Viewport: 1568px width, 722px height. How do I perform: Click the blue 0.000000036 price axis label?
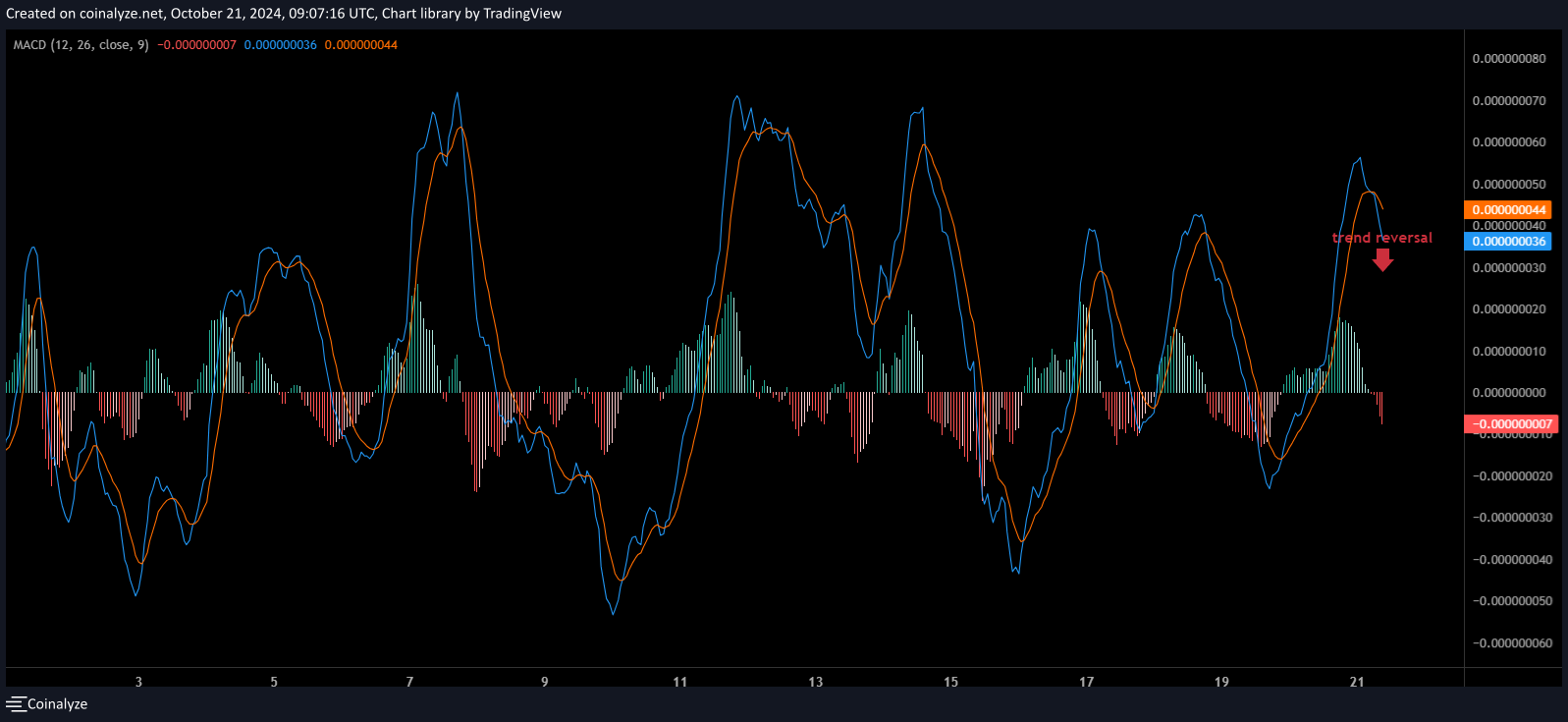click(x=1508, y=242)
